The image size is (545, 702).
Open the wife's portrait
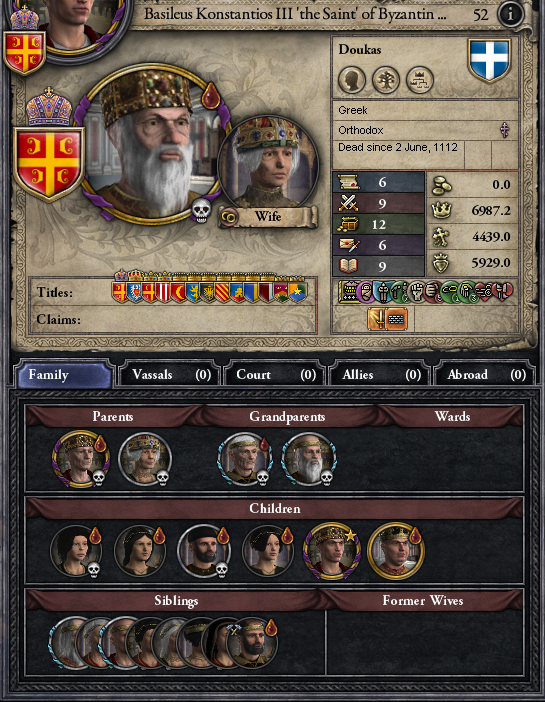(269, 161)
